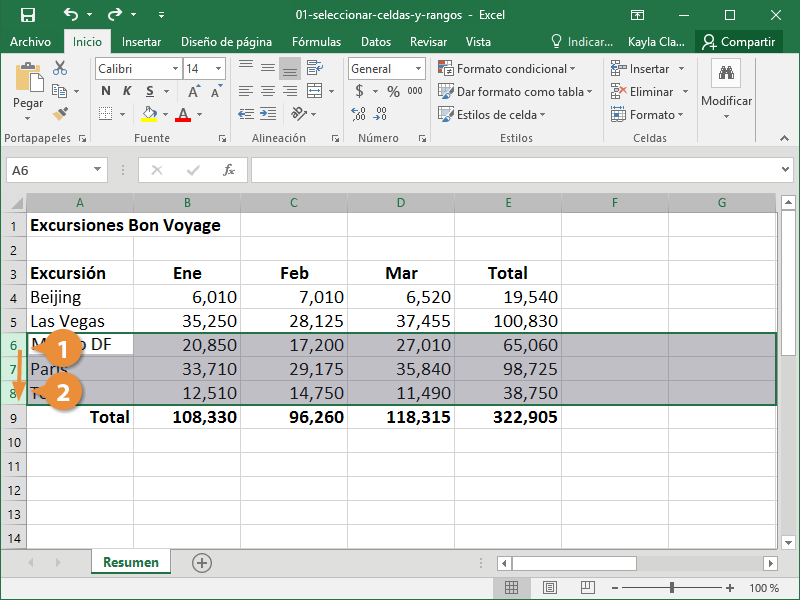
Task: Click the percent style icon
Action: [393, 92]
